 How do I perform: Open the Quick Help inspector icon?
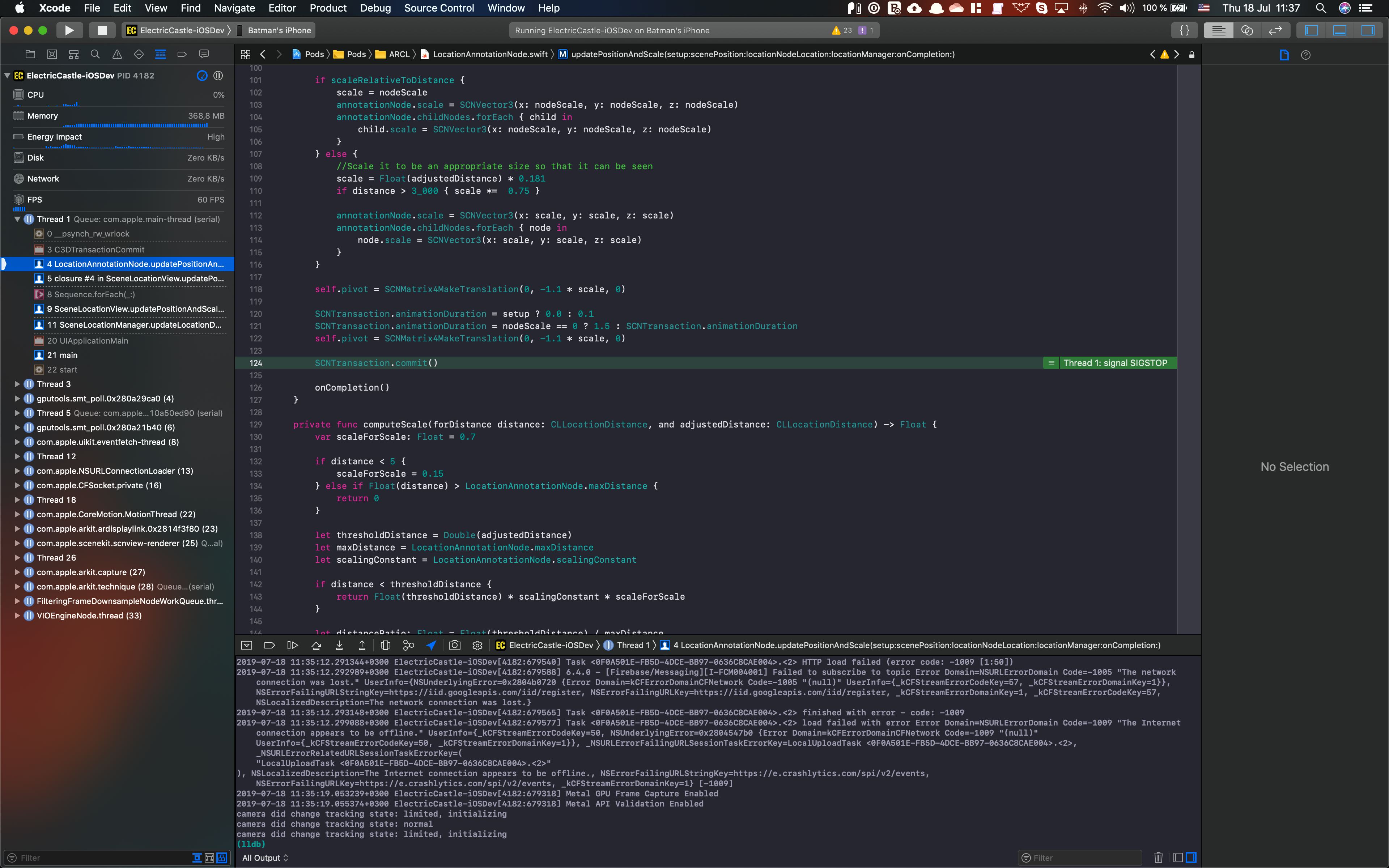(1306, 55)
